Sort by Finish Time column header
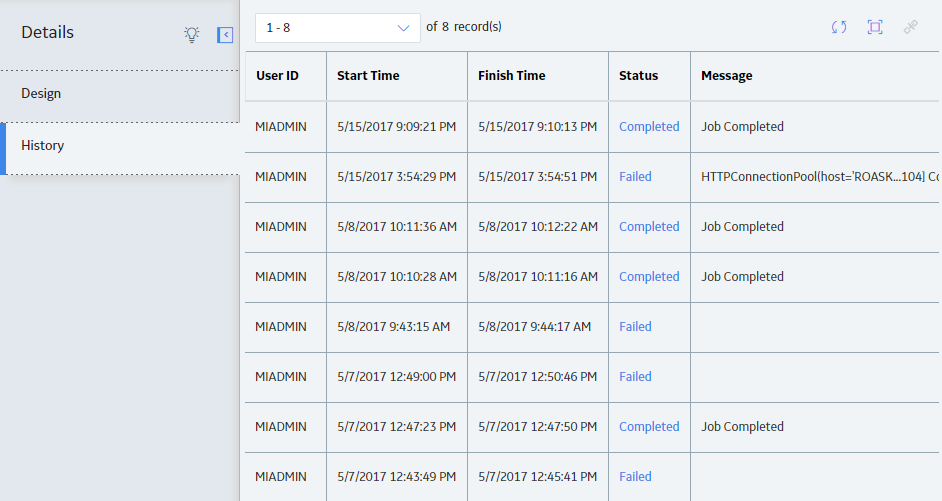The width and height of the screenshot is (942, 501). pos(512,76)
